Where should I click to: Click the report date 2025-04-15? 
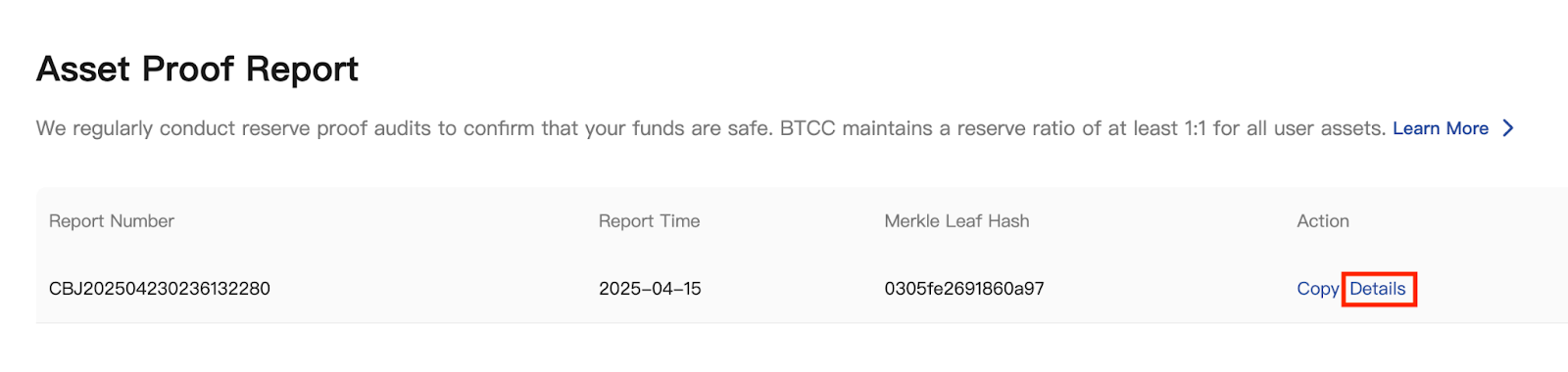[650, 289]
